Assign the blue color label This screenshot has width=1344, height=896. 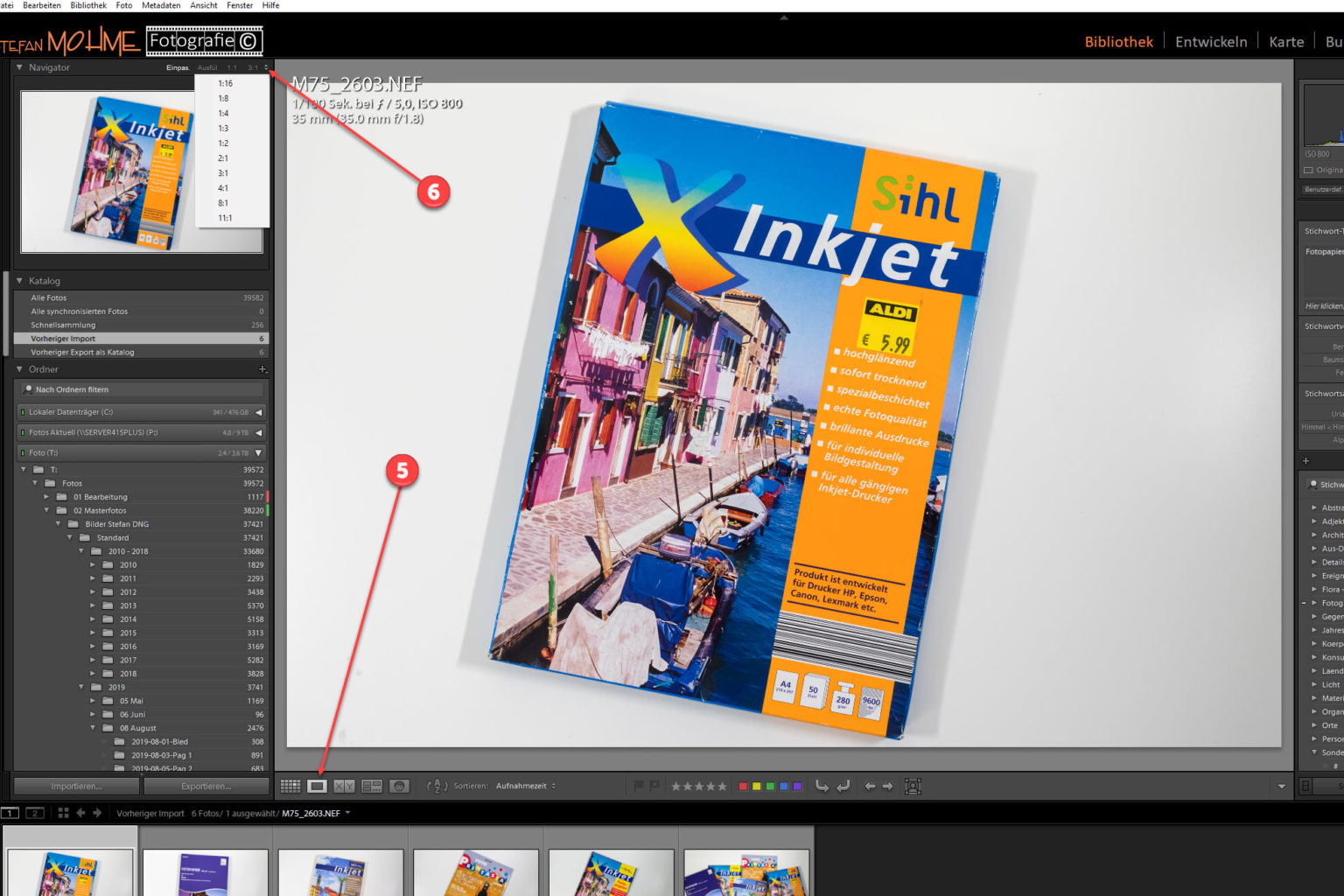pos(784,786)
